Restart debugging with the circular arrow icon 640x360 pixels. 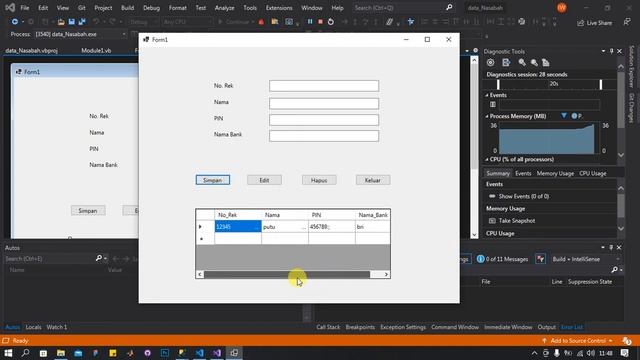tap(331, 22)
